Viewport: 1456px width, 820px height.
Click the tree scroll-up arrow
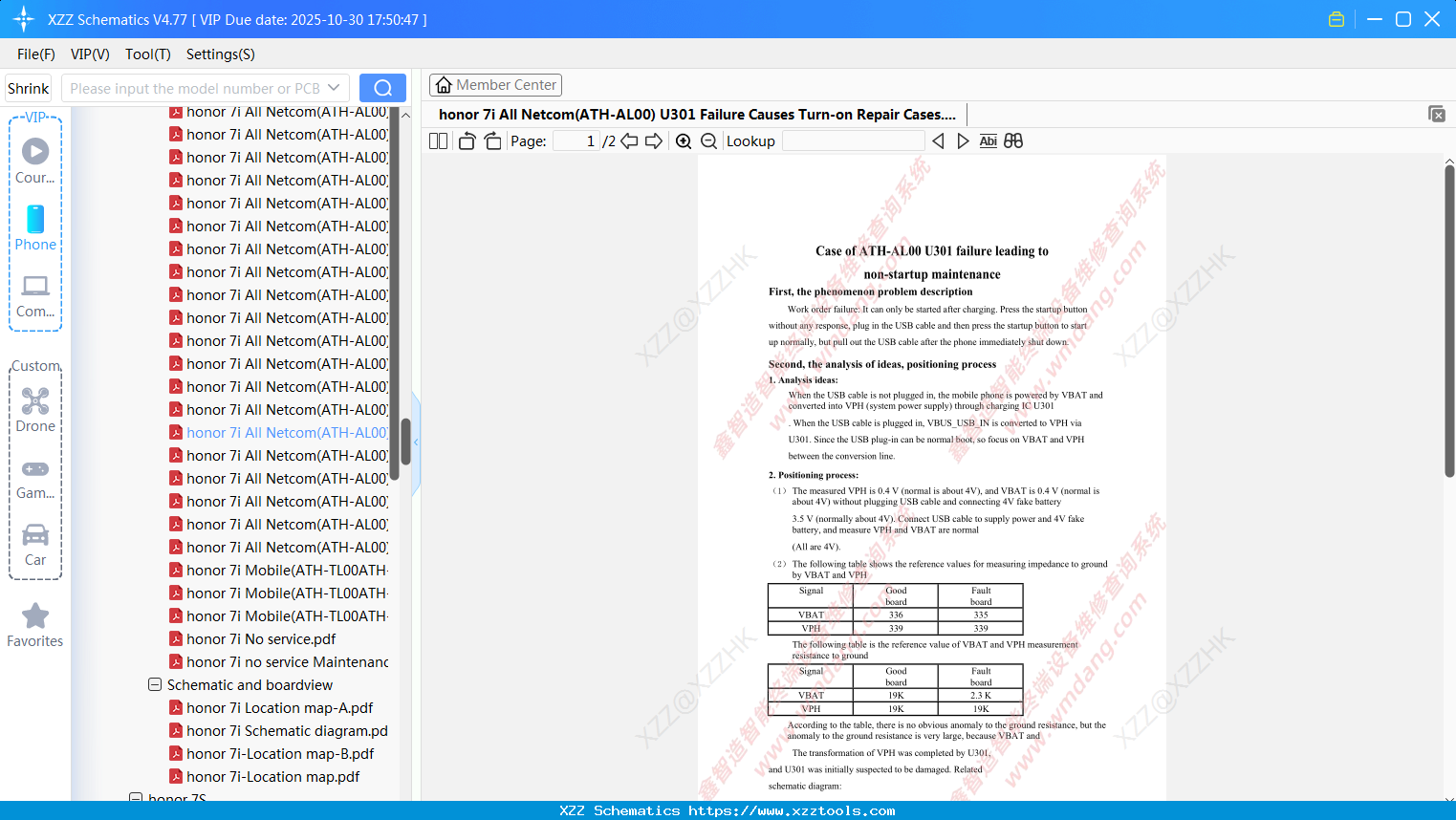(x=405, y=115)
